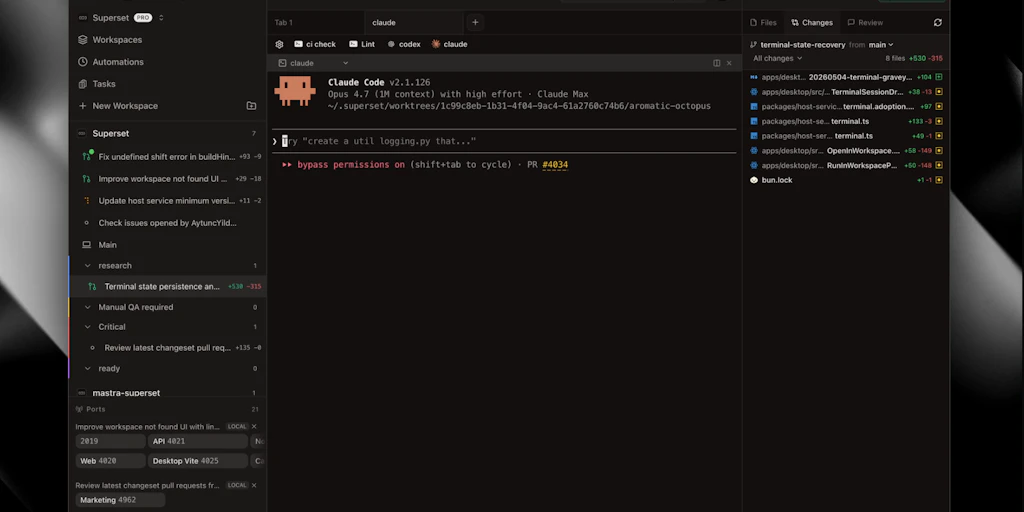Open the Web 4020 port

(x=110, y=461)
